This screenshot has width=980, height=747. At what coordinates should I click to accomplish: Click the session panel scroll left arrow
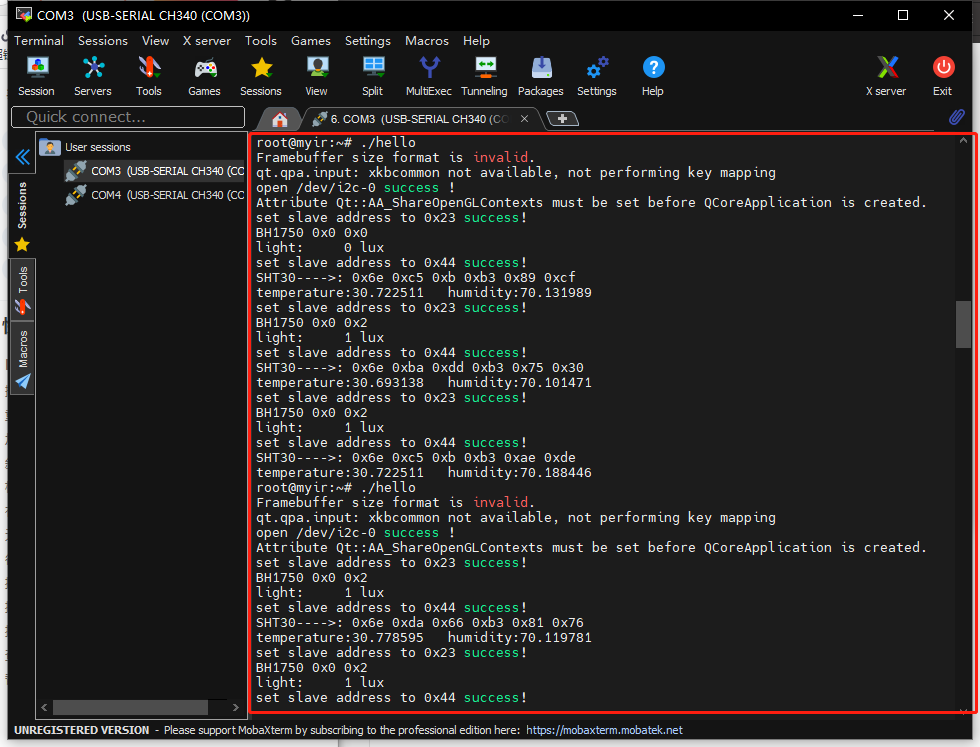pos(44,707)
